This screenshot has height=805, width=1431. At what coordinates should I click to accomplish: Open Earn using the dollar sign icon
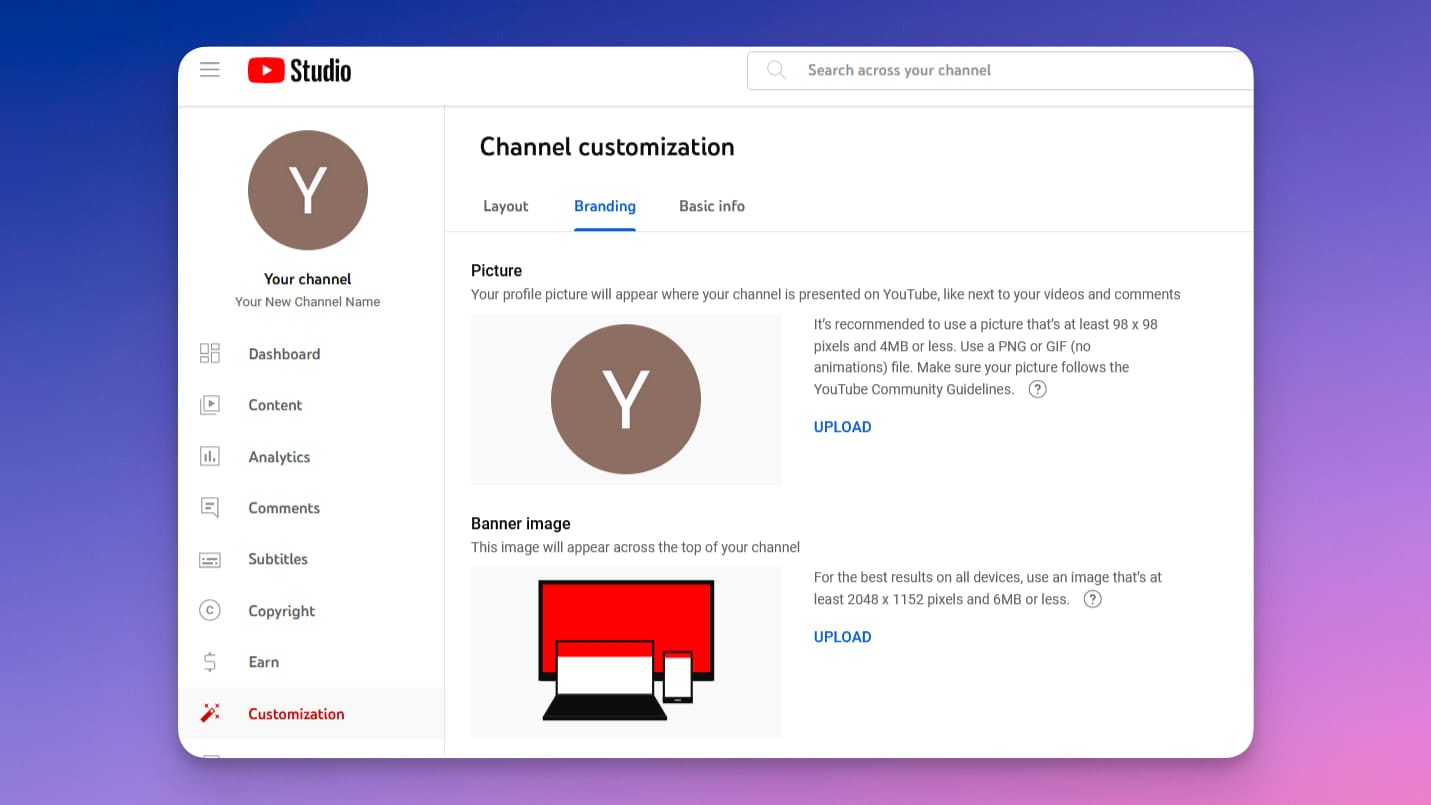[210, 661]
